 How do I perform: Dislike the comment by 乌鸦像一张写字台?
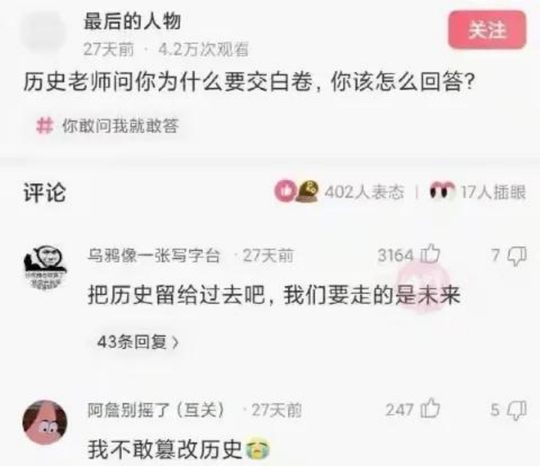[517, 256]
